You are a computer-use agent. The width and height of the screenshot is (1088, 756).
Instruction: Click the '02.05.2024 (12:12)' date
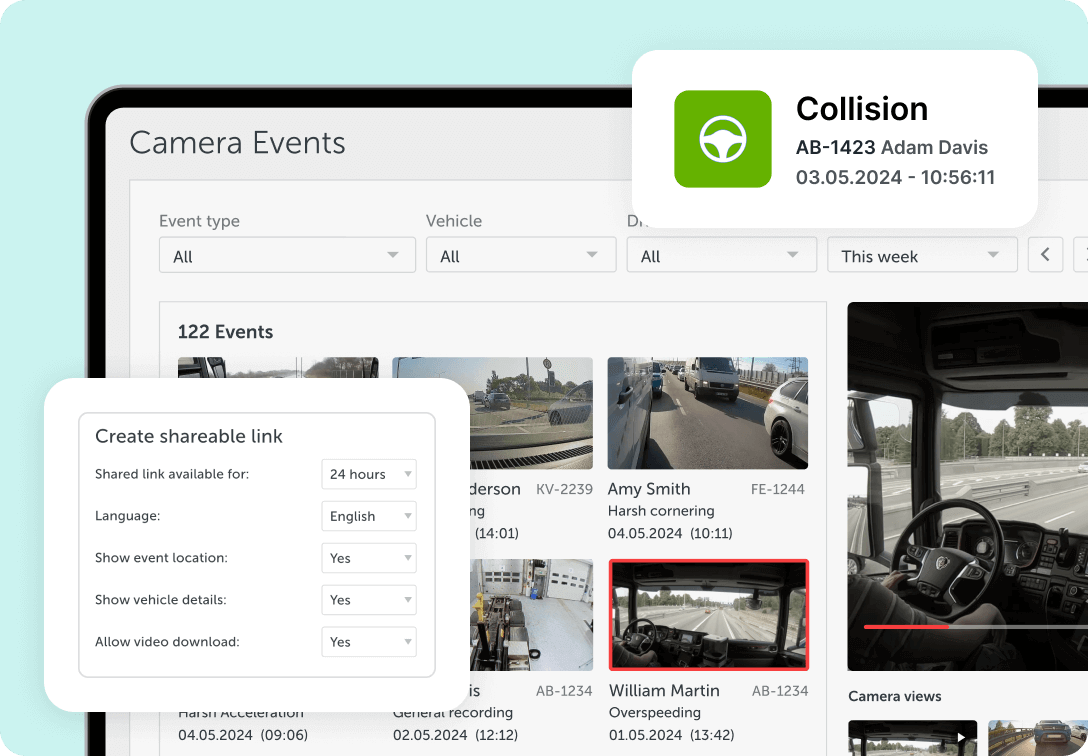point(455,735)
